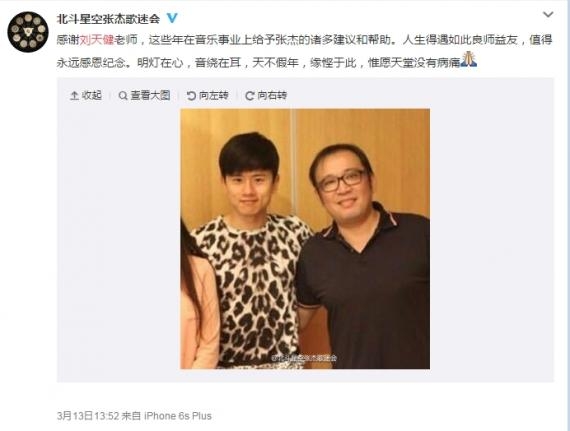The height and width of the screenshot is (431, 570).
Task: Click the watermark text on photo
Action: (x=305, y=358)
